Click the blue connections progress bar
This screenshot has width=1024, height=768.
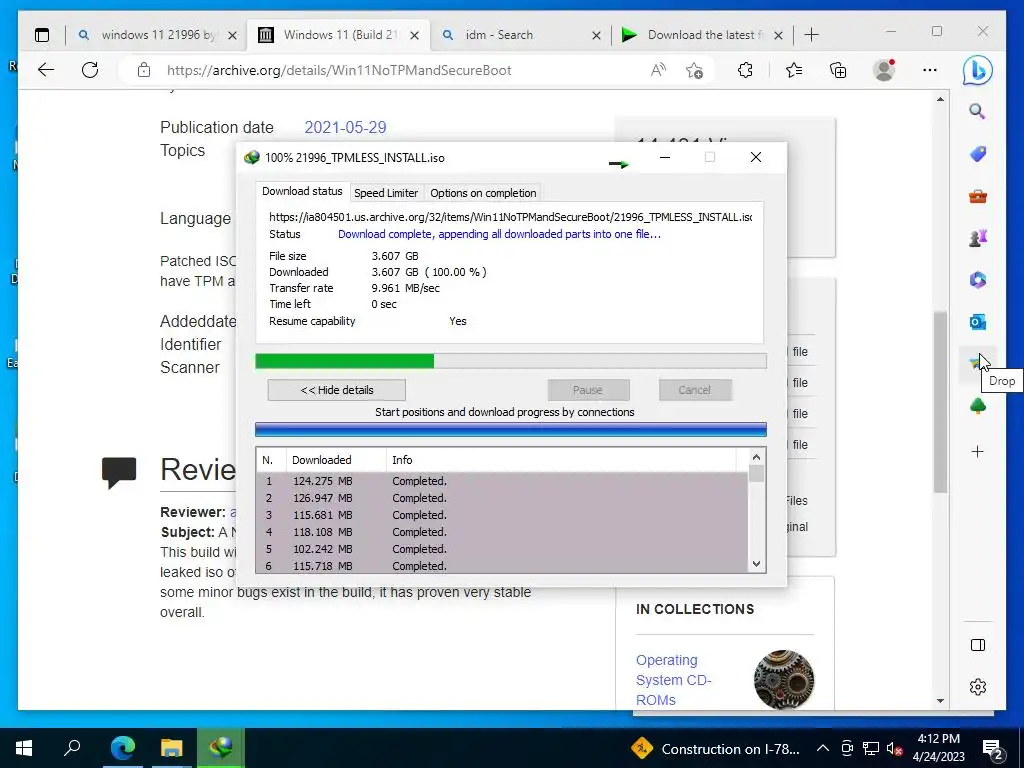511,429
